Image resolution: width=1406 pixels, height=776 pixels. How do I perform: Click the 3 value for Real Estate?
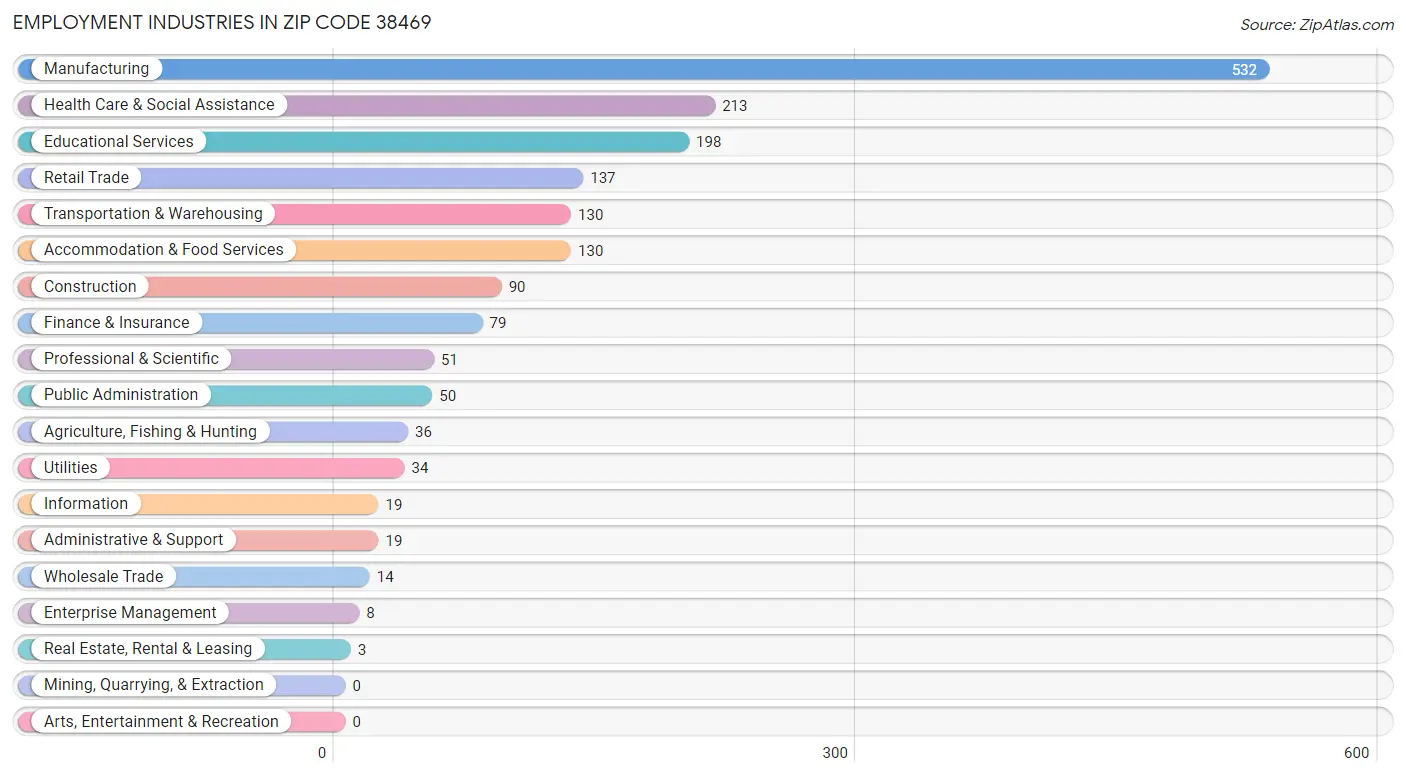click(x=362, y=650)
